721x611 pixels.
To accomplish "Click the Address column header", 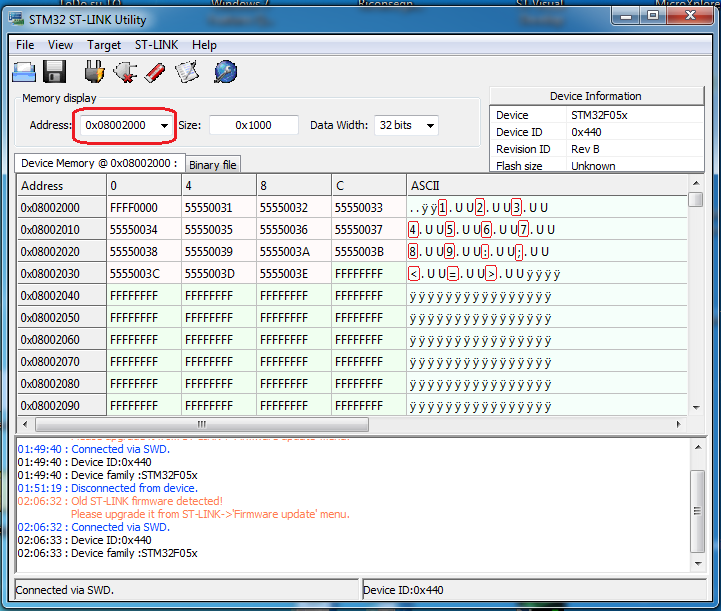I will coord(62,186).
